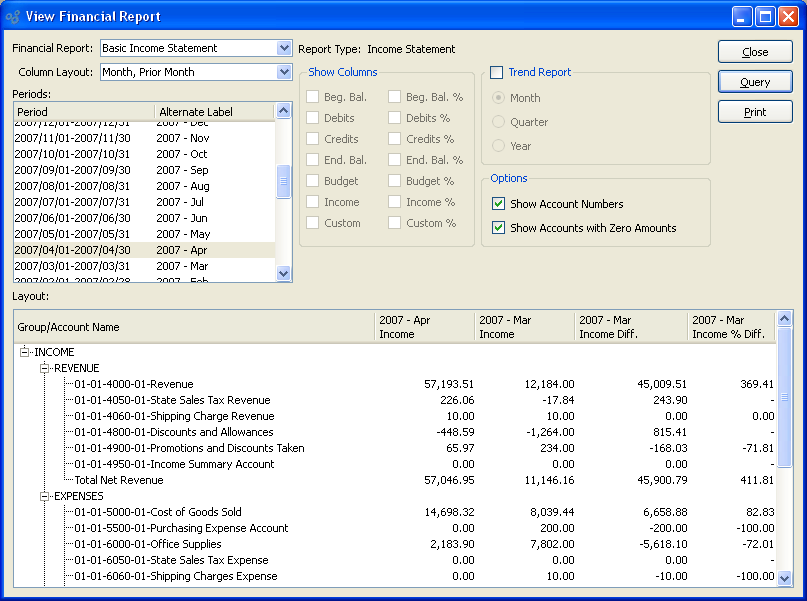
Task: Click the application icon in title bar
Action: [12, 16]
